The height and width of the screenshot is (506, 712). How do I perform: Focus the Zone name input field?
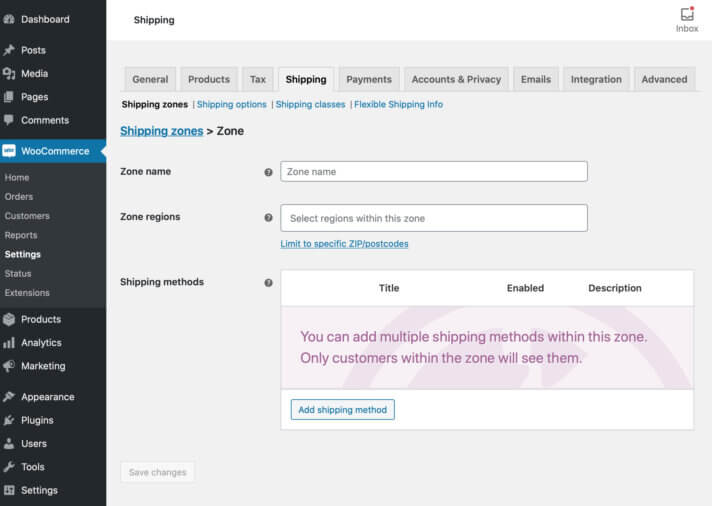434,172
